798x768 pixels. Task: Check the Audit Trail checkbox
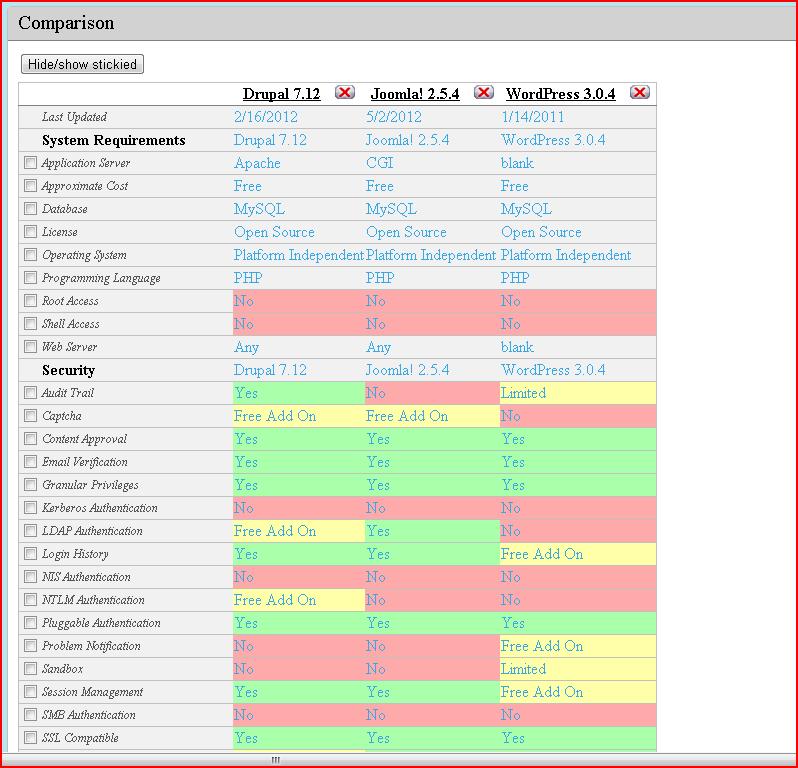[31, 392]
